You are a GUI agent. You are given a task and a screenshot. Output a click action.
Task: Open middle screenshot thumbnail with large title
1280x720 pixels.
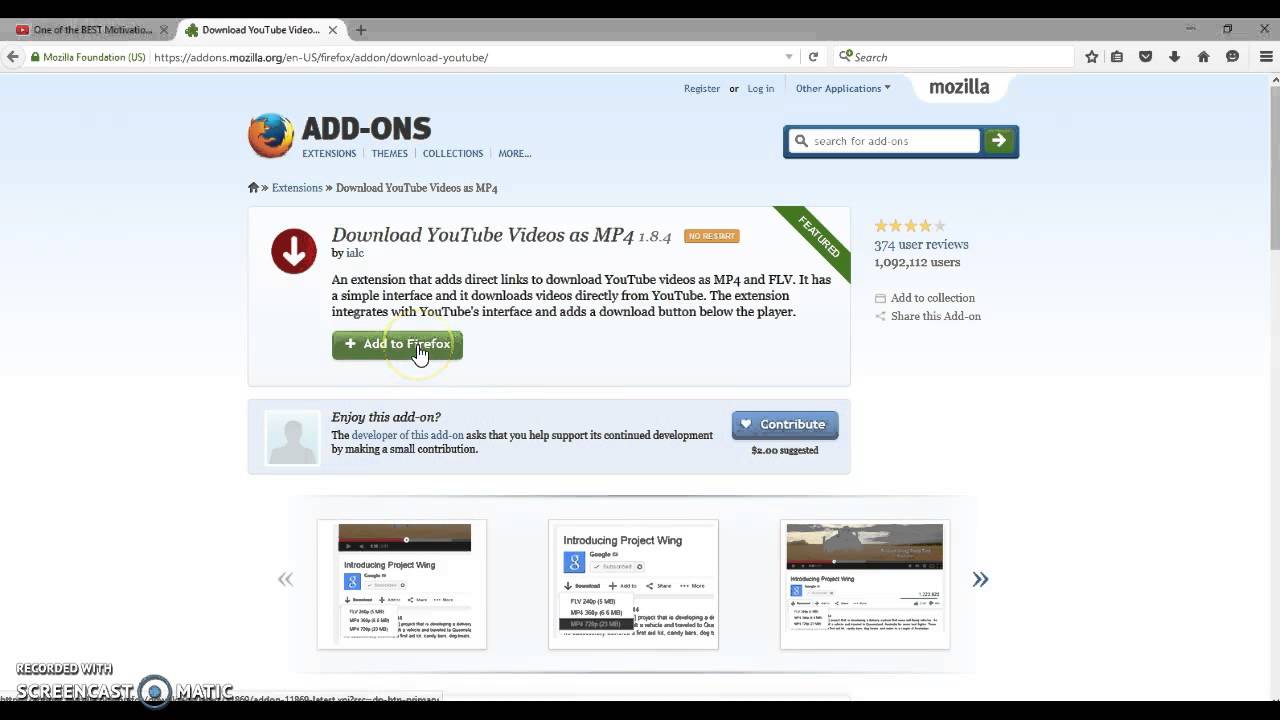(633, 584)
